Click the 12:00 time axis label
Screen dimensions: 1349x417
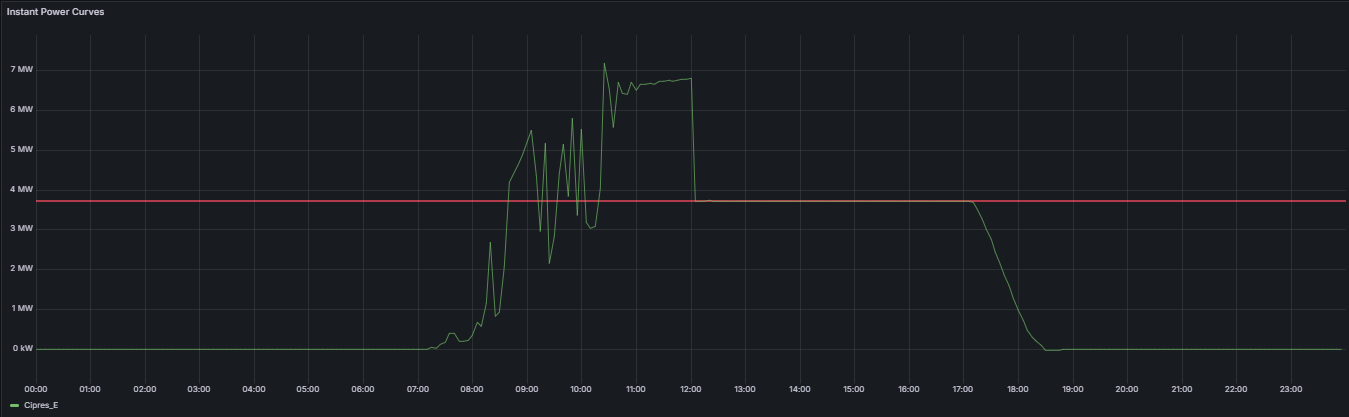point(690,389)
